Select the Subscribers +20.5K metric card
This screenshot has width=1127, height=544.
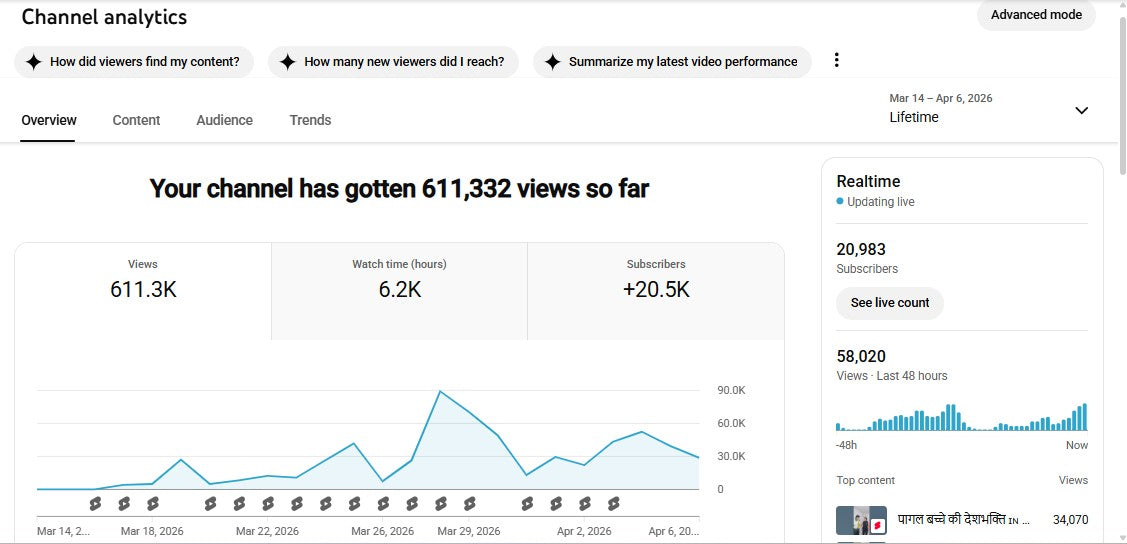pyautogui.click(x=656, y=291)
